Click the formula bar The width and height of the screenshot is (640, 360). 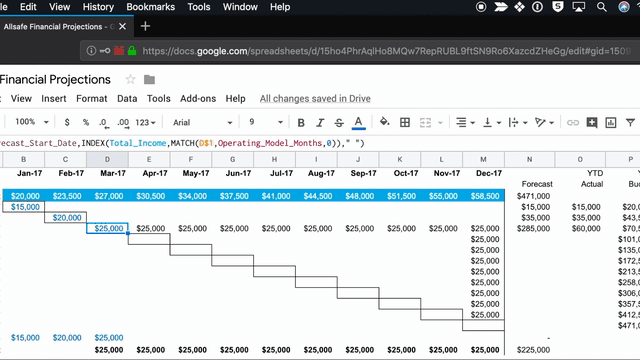[x=320, y=143]
